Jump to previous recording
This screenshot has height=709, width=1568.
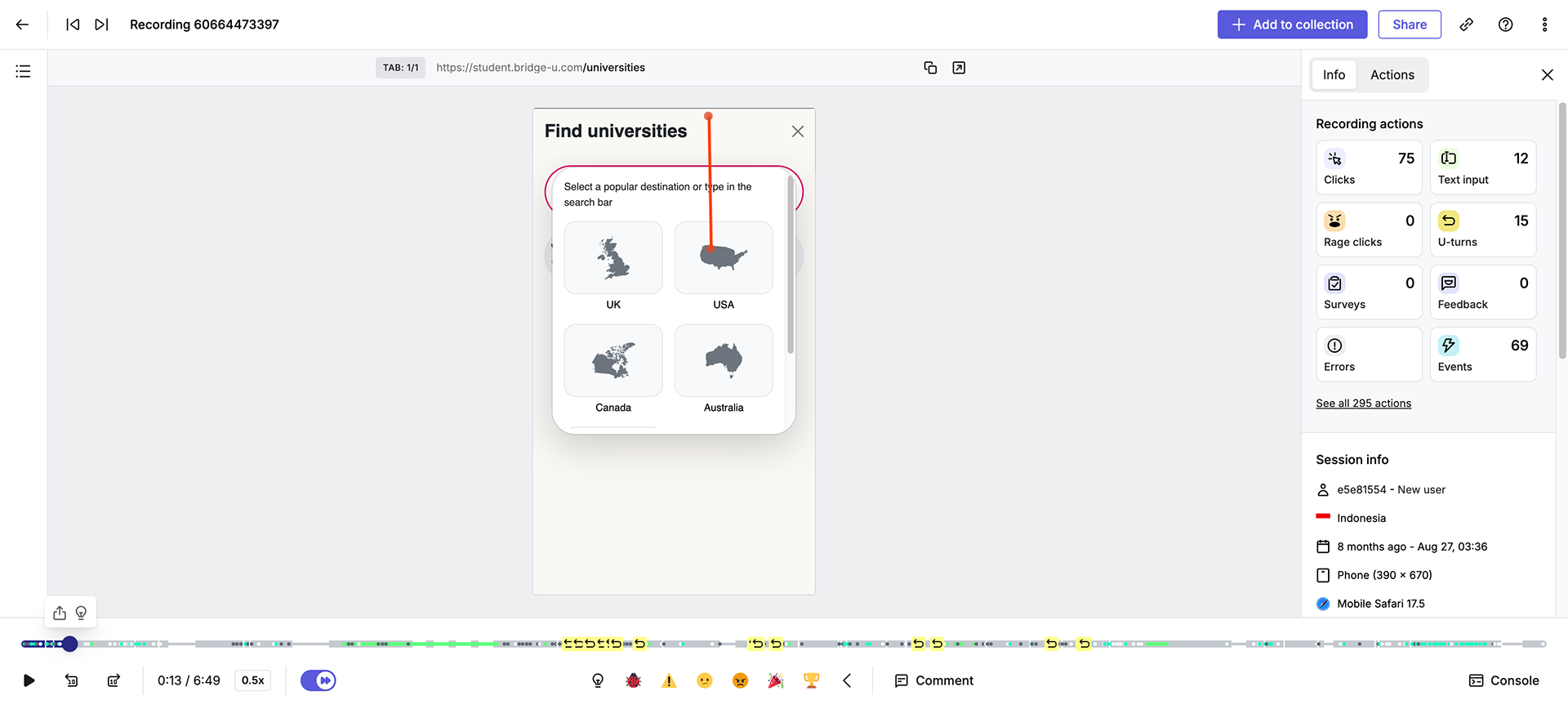pyautogui.click(x=73, y=25)
